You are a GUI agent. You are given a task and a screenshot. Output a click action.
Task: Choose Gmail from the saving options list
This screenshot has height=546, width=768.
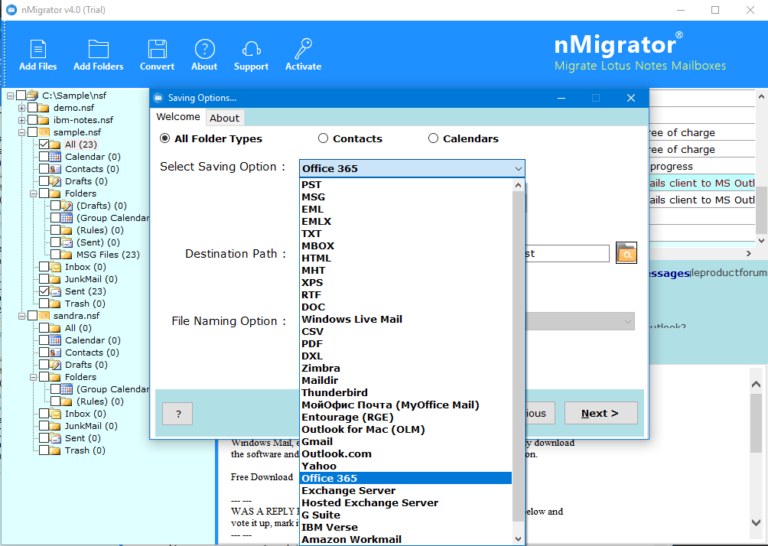317,441
